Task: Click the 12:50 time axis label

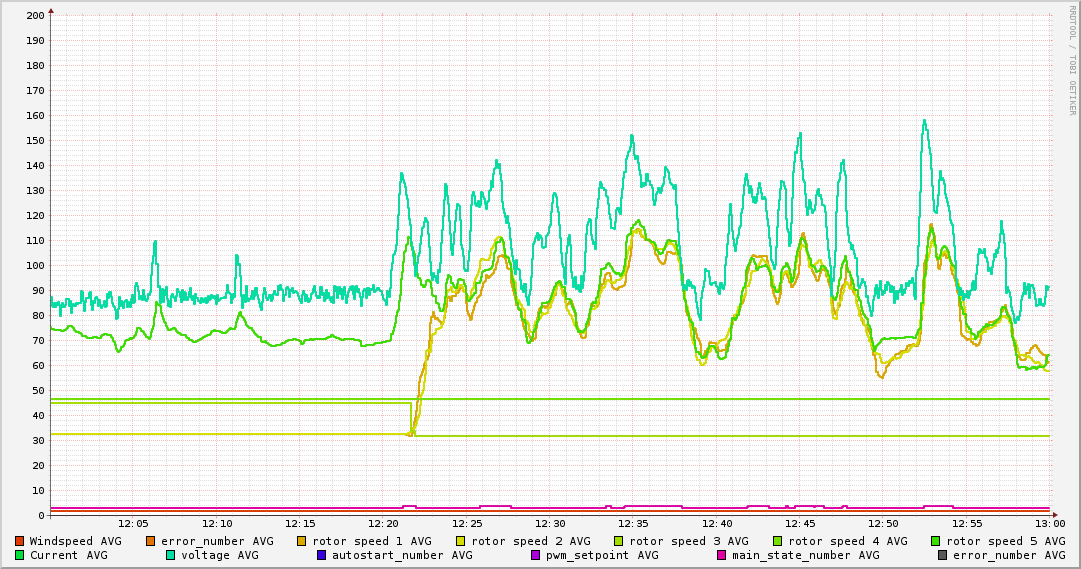Action: click(884, 524)
